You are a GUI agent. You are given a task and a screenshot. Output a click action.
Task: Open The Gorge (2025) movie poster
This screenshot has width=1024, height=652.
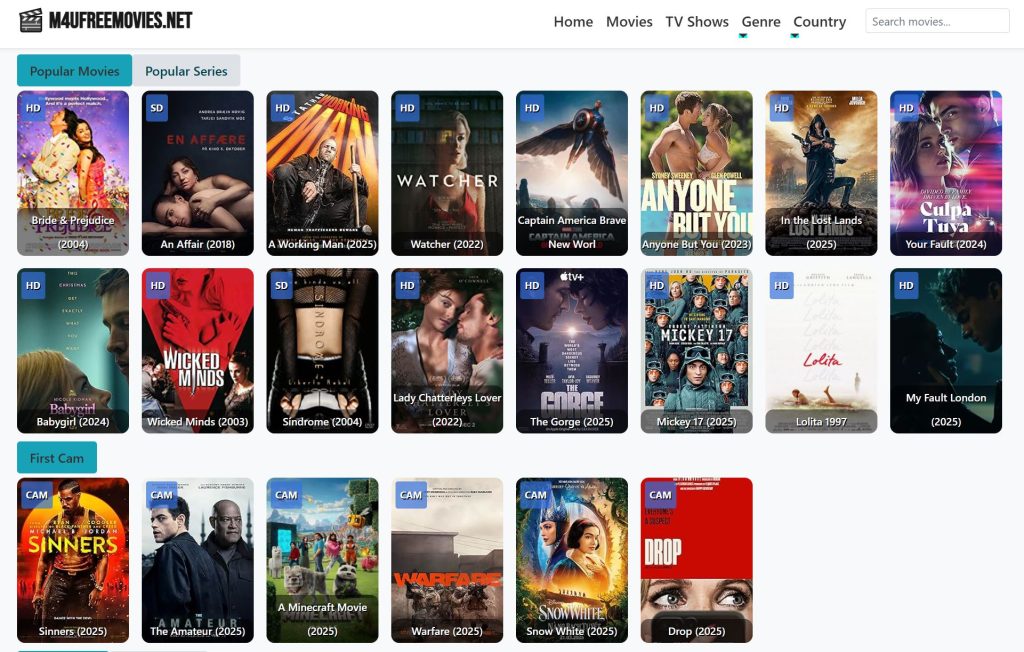572,351
